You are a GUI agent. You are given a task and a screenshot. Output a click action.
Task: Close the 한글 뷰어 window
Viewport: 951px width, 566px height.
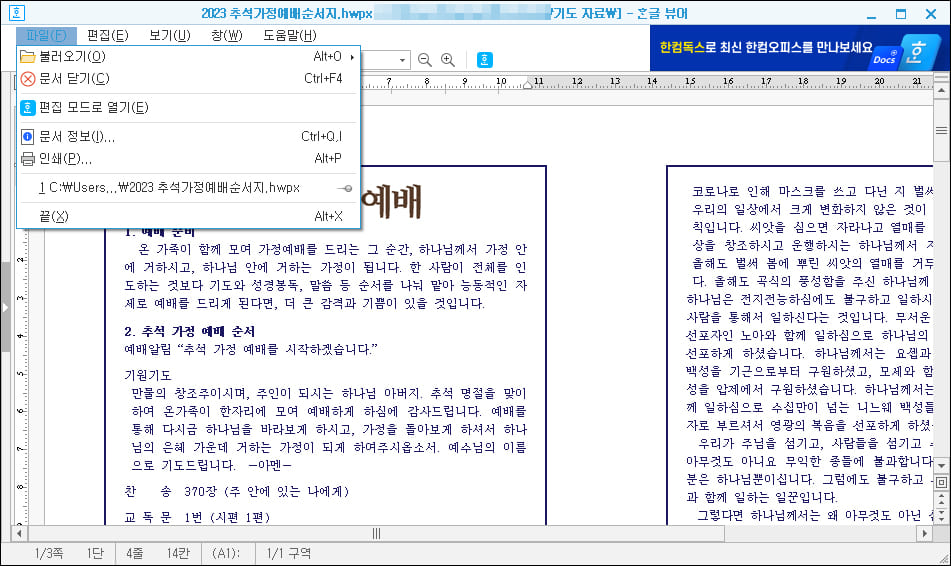point(931,14)
